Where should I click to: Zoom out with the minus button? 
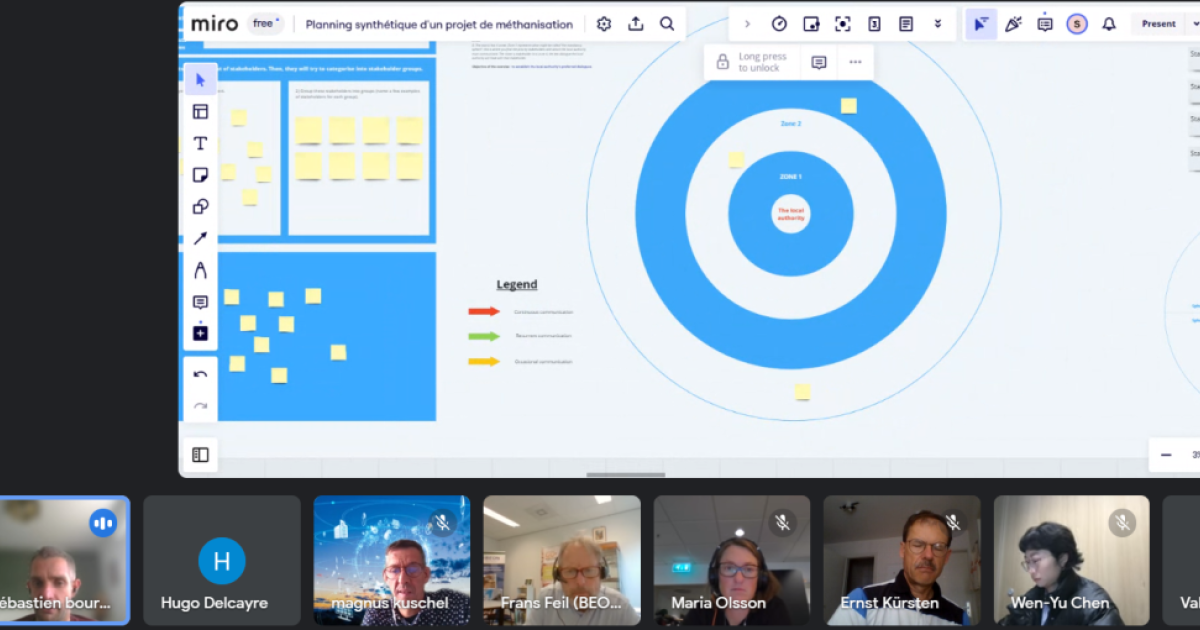(x=1166, y=455)
